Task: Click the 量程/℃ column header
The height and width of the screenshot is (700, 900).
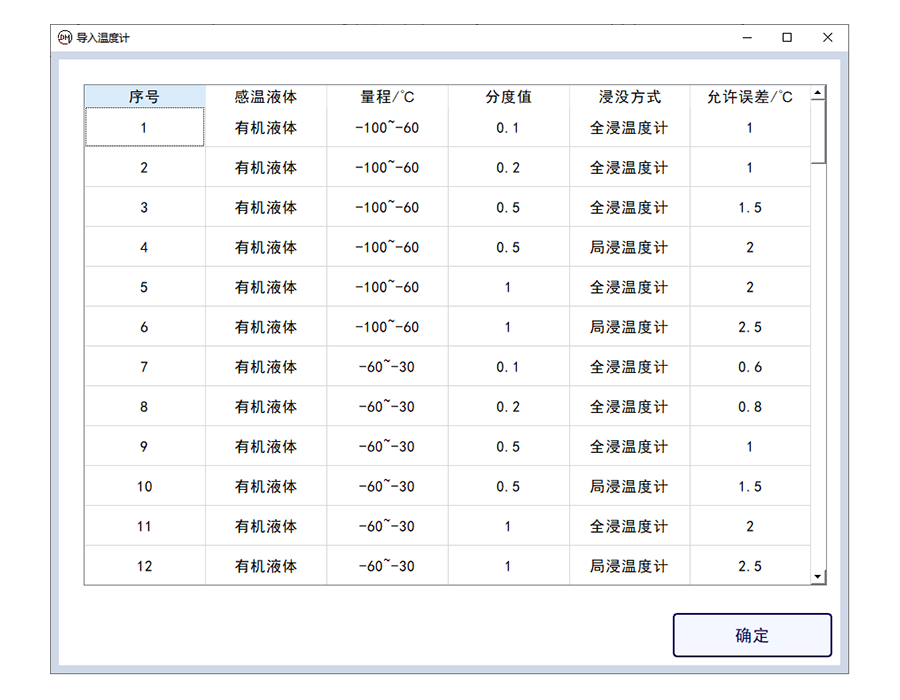Action: pyautogui.click(x=387, y=97)
